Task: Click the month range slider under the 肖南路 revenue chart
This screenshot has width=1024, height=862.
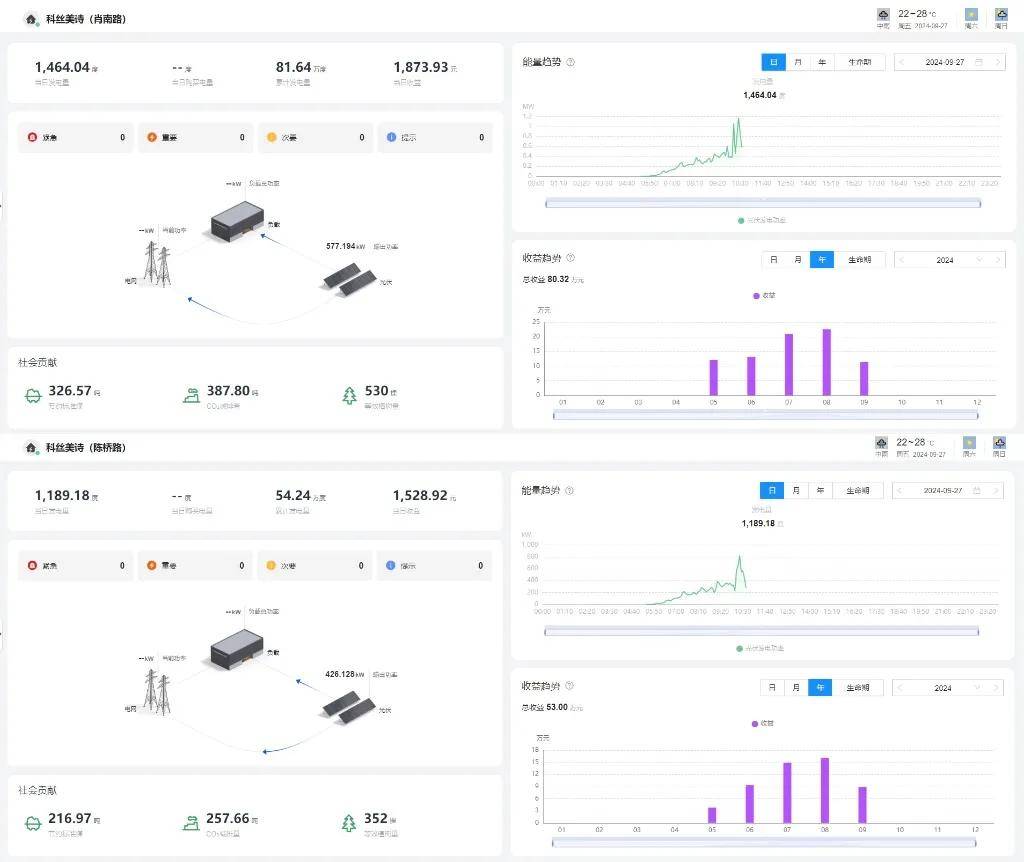Action: [765, 415]
